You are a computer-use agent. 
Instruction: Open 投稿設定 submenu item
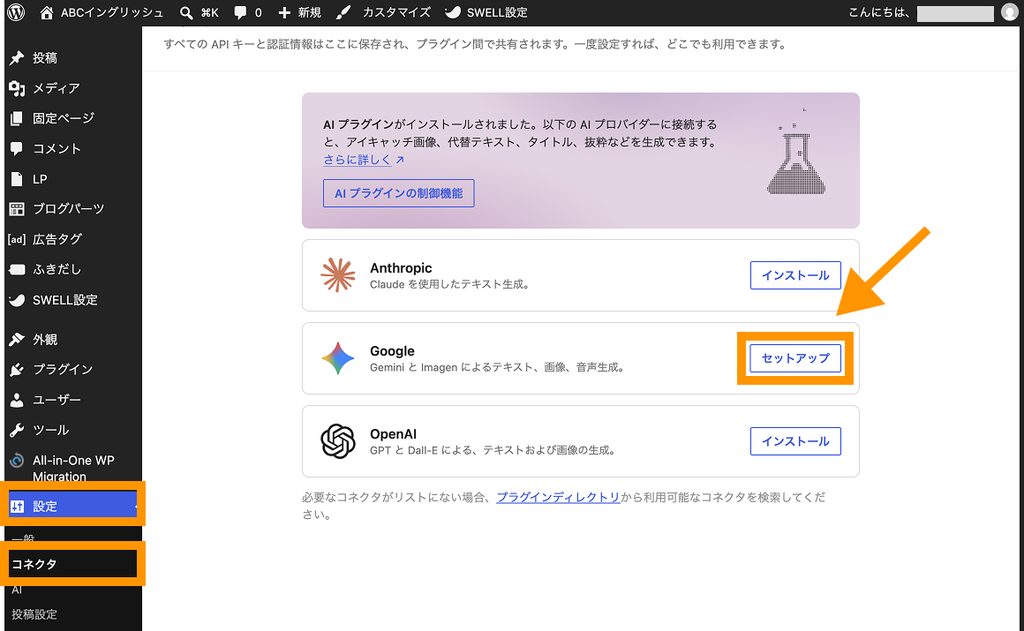coord(34,614)
